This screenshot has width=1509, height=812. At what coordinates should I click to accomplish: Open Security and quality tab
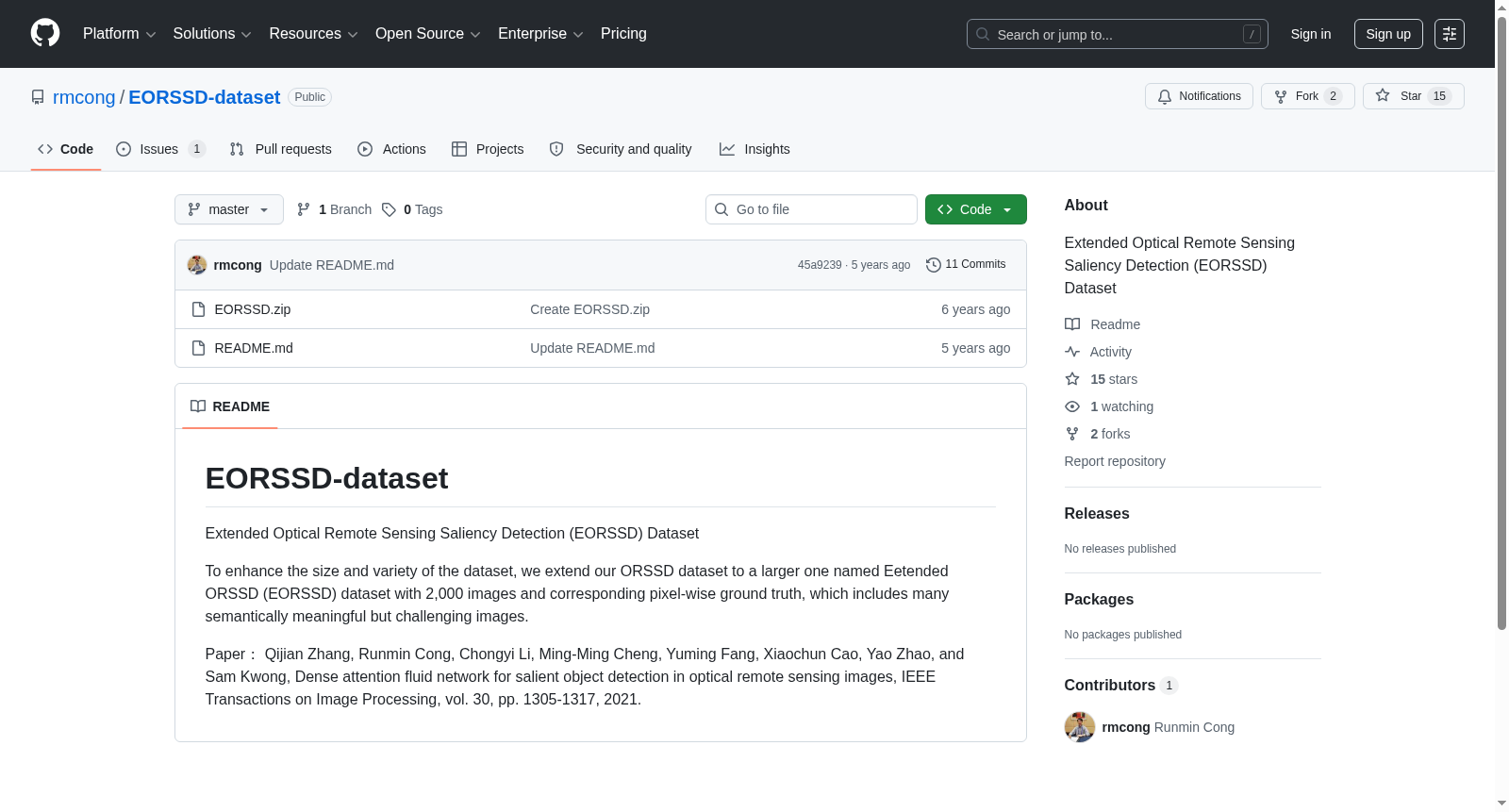[621, 149]
